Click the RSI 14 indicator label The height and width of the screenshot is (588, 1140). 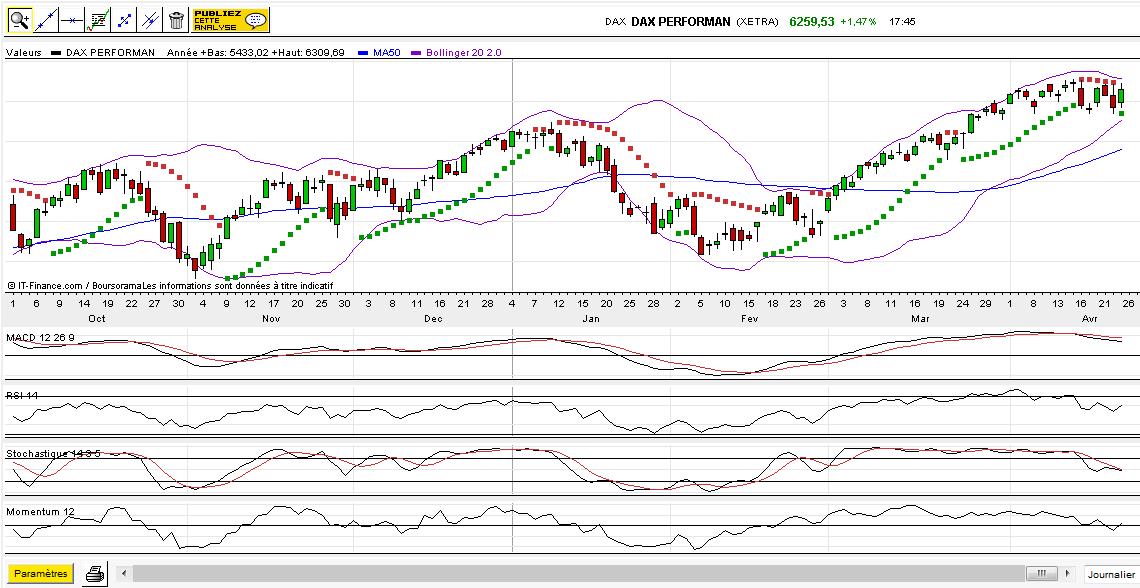(22, 395)
